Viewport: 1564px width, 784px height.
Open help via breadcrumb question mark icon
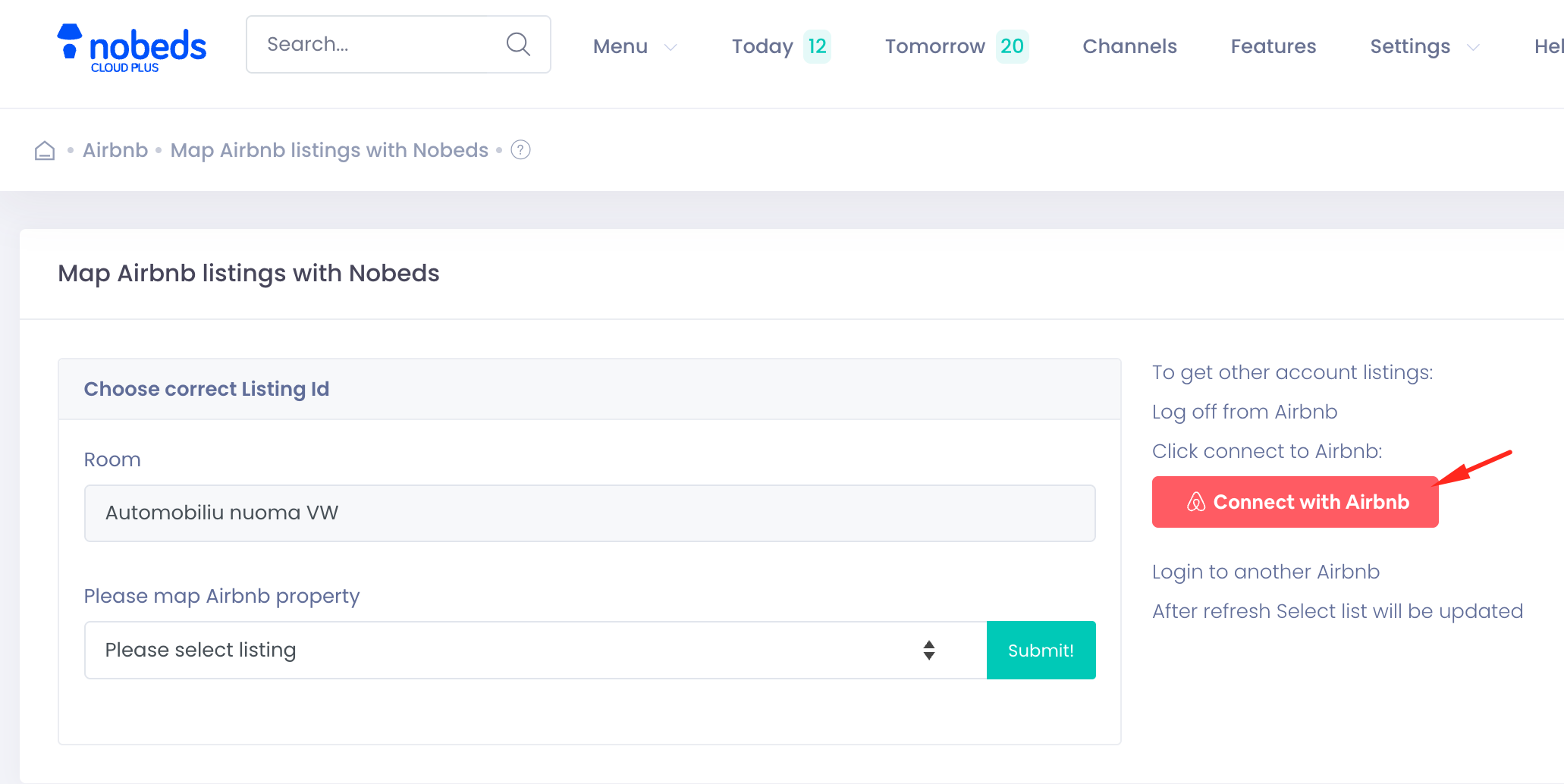pos(520,150)
